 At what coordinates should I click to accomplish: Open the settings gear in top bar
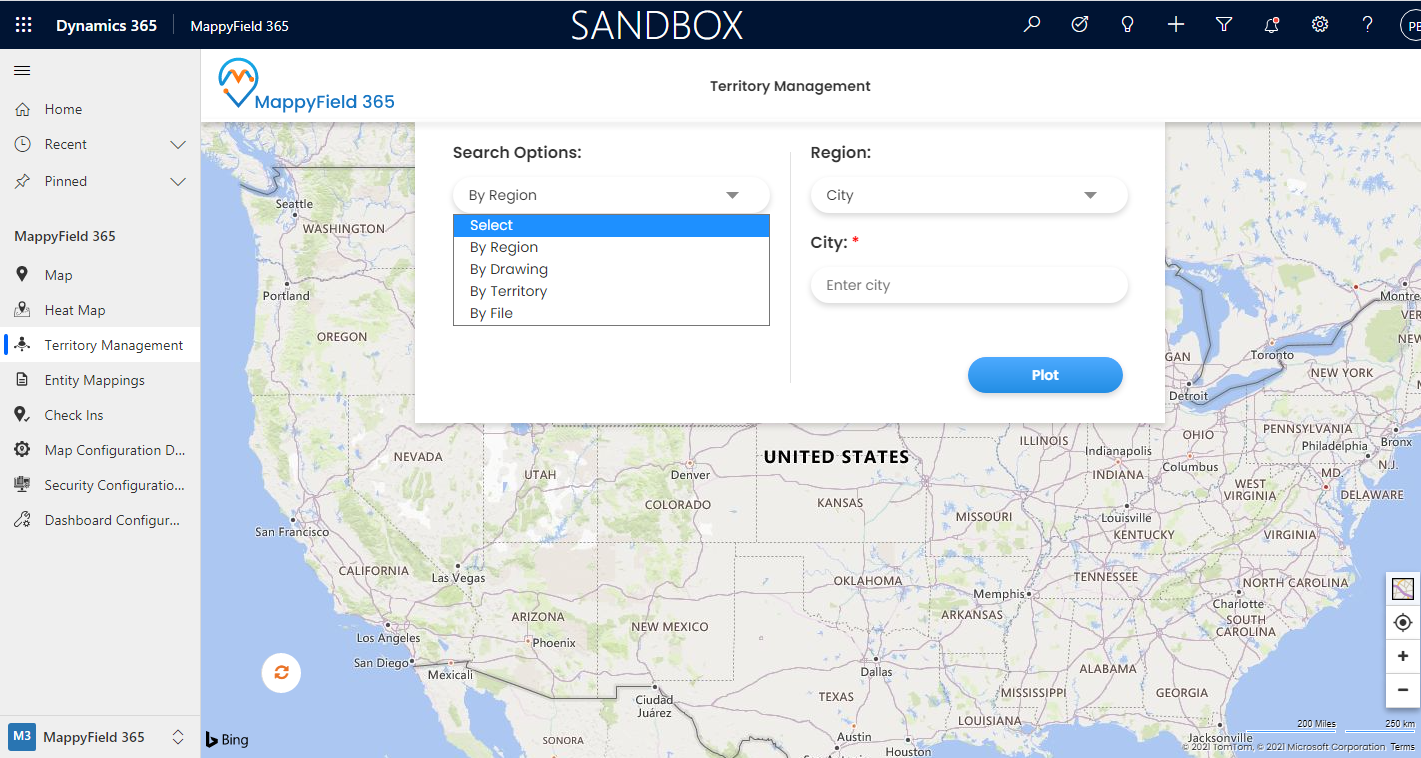[1320, 25]
